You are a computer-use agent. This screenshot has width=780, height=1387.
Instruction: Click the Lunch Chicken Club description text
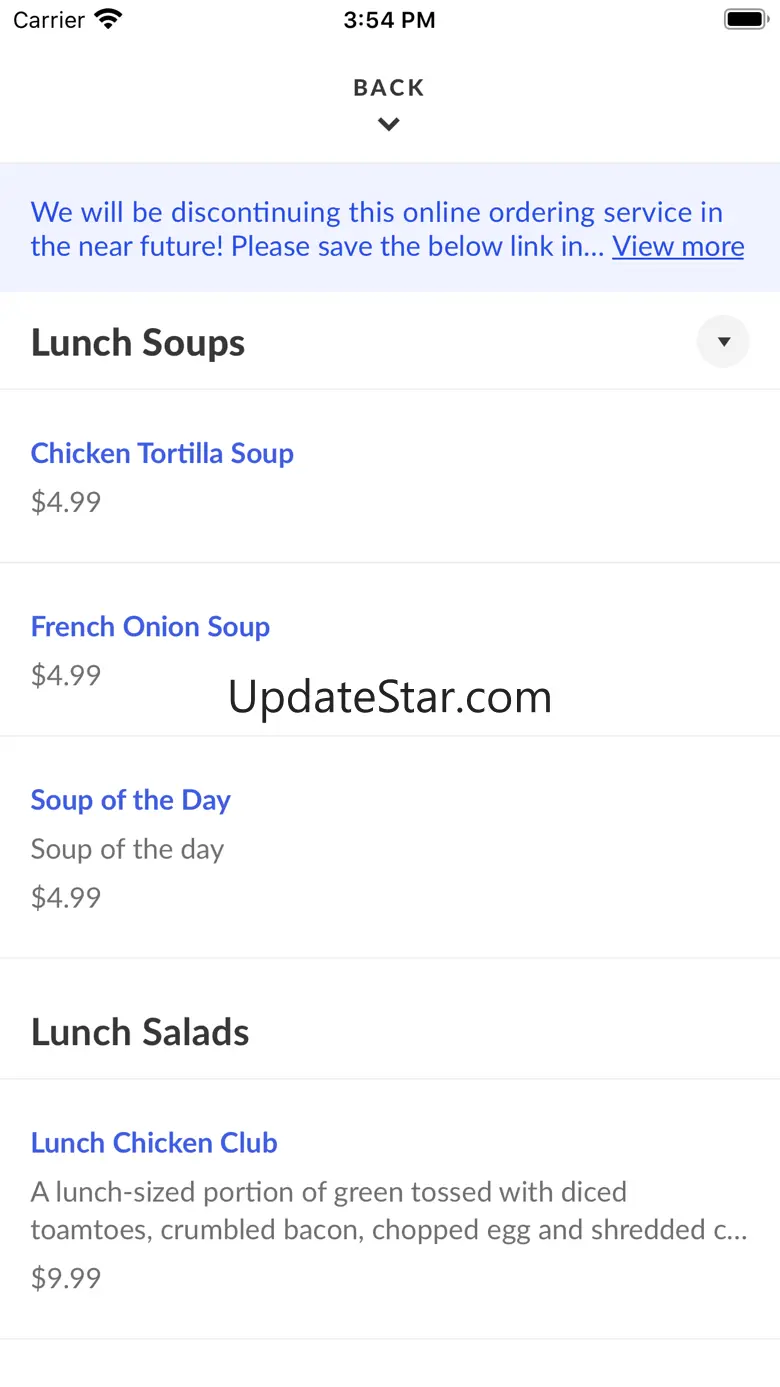388,1211
